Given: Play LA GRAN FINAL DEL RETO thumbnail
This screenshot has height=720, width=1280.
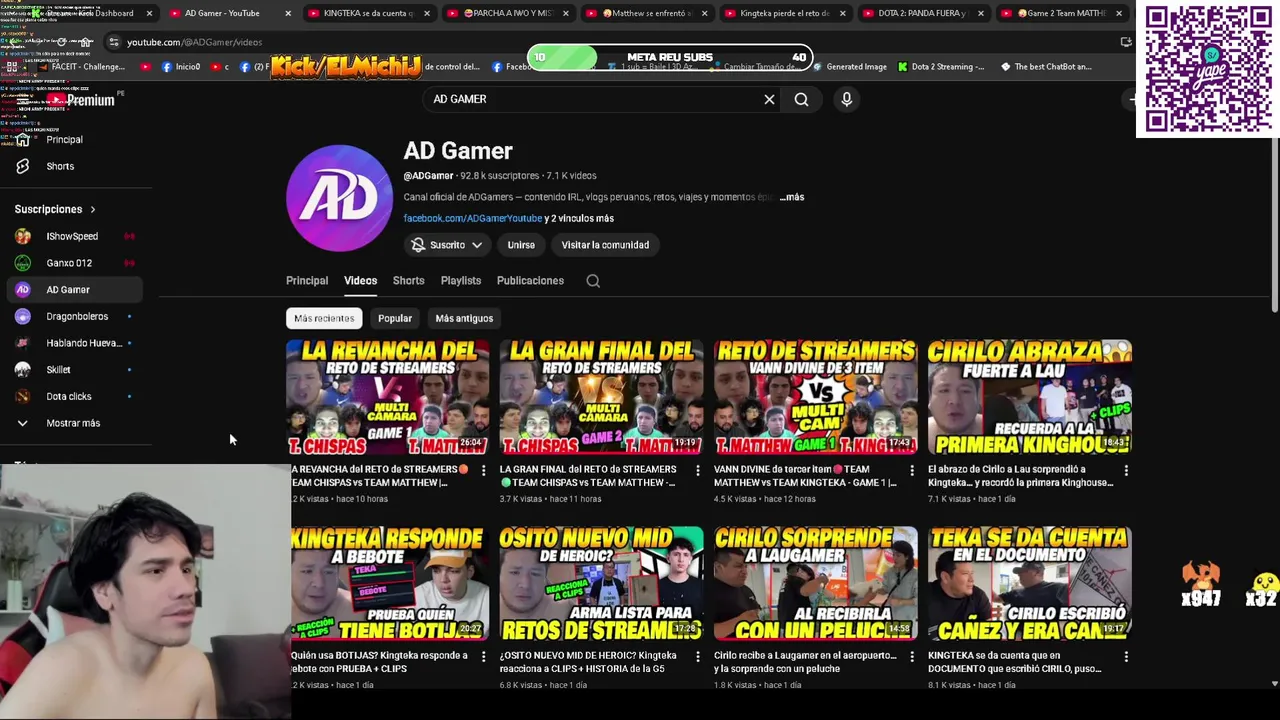Looking at the screenshot, I should pos(602,397).
